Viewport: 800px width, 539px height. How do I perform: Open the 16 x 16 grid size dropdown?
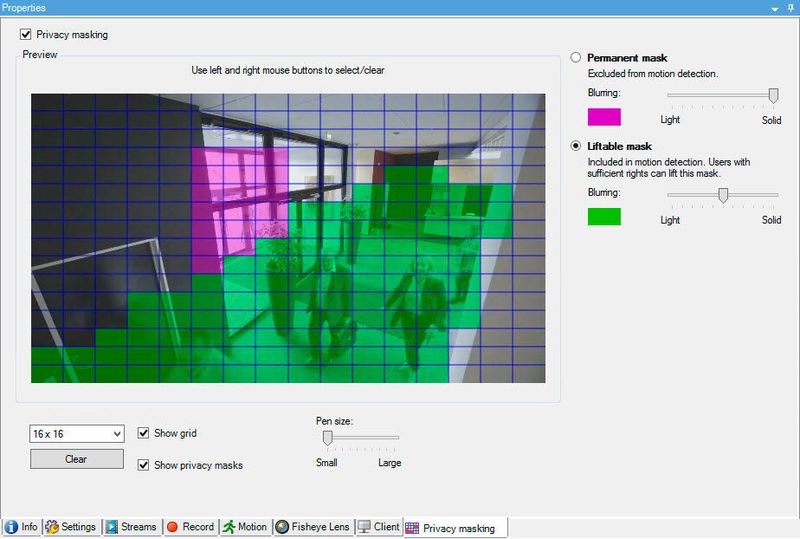pos(77,434)
